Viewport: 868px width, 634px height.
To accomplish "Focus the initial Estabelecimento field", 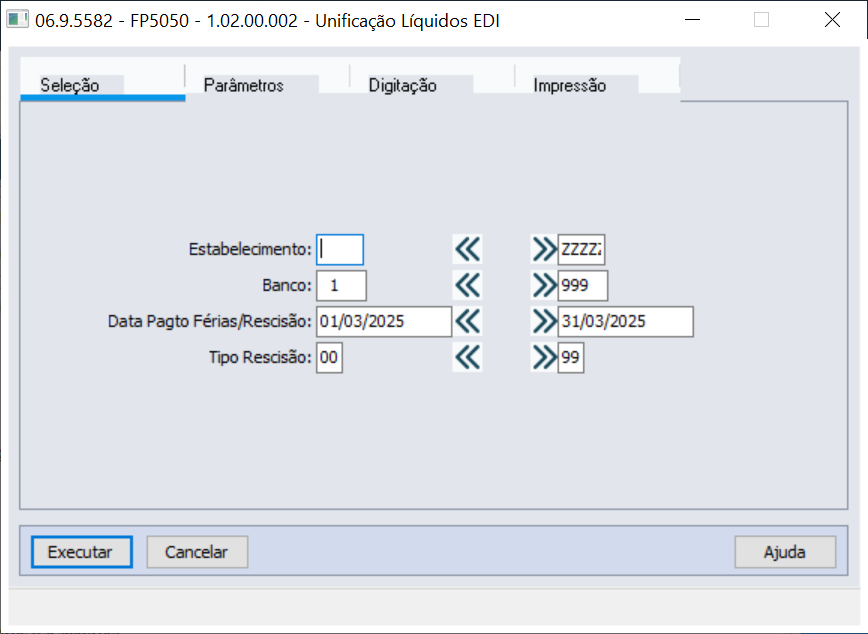I will click(x=340, y=249).
